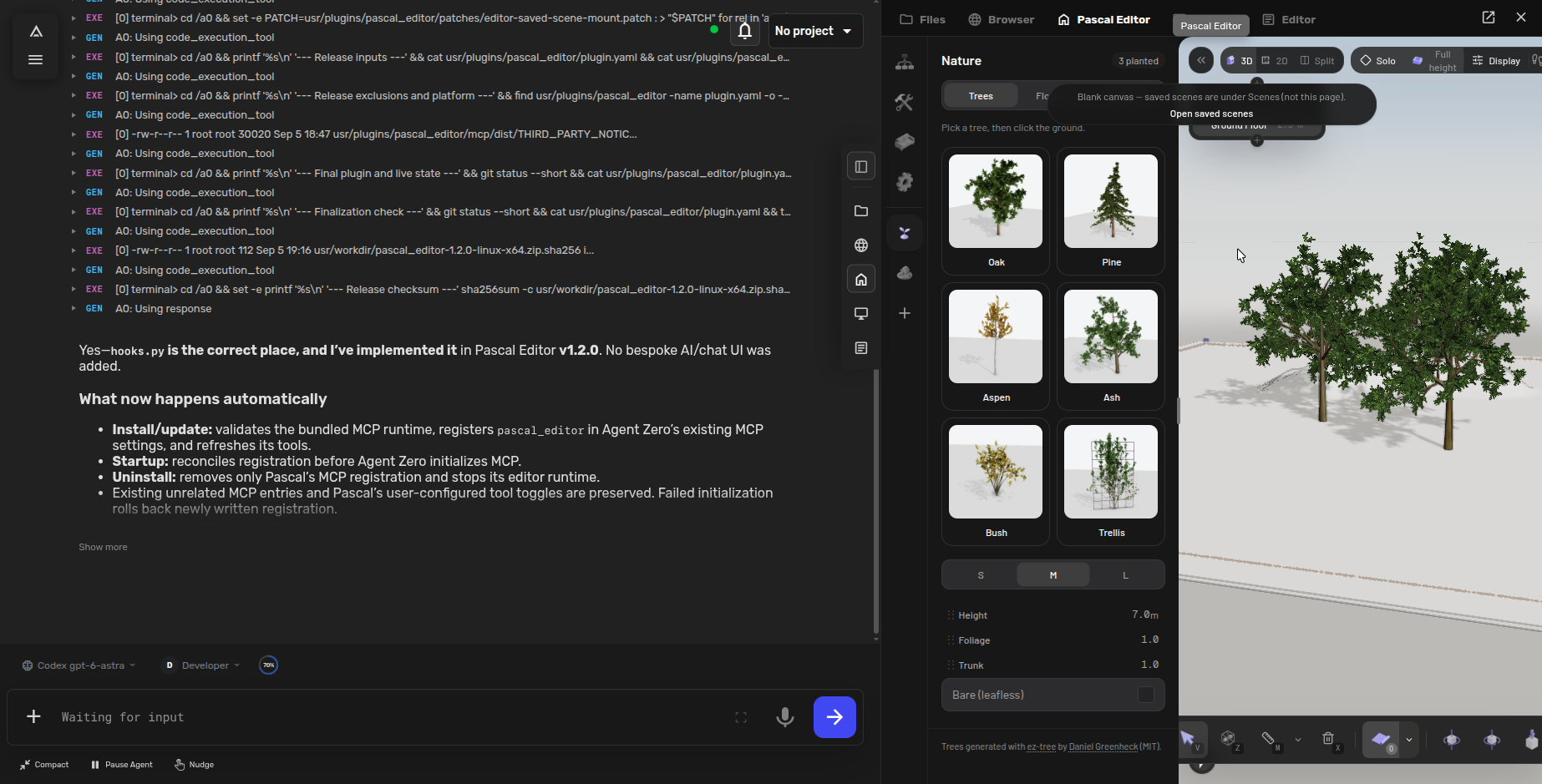Open the Daniel Greenheck link

pyautogui.click(x=1103, y=746)
